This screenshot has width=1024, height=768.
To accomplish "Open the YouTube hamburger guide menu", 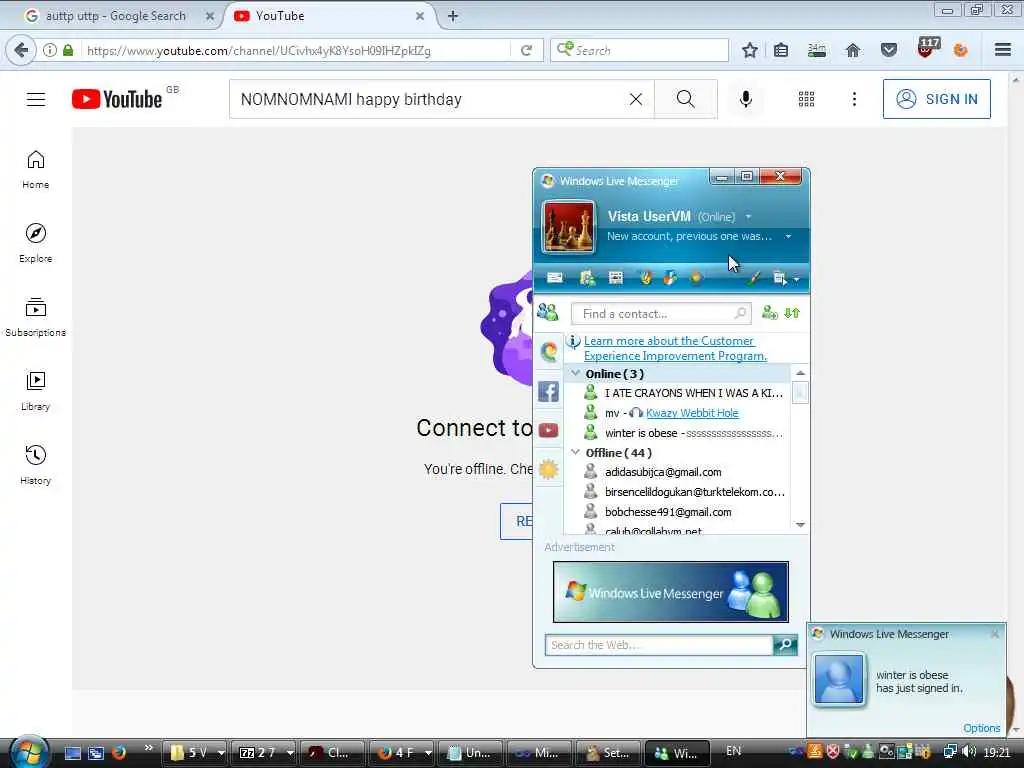I will point(36,99).
